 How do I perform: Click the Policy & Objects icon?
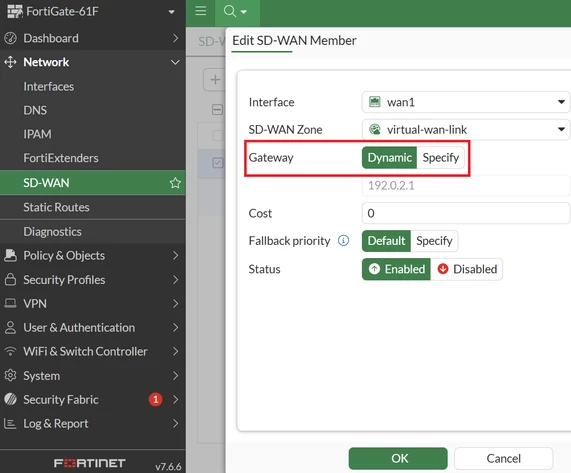coord(11,256)
